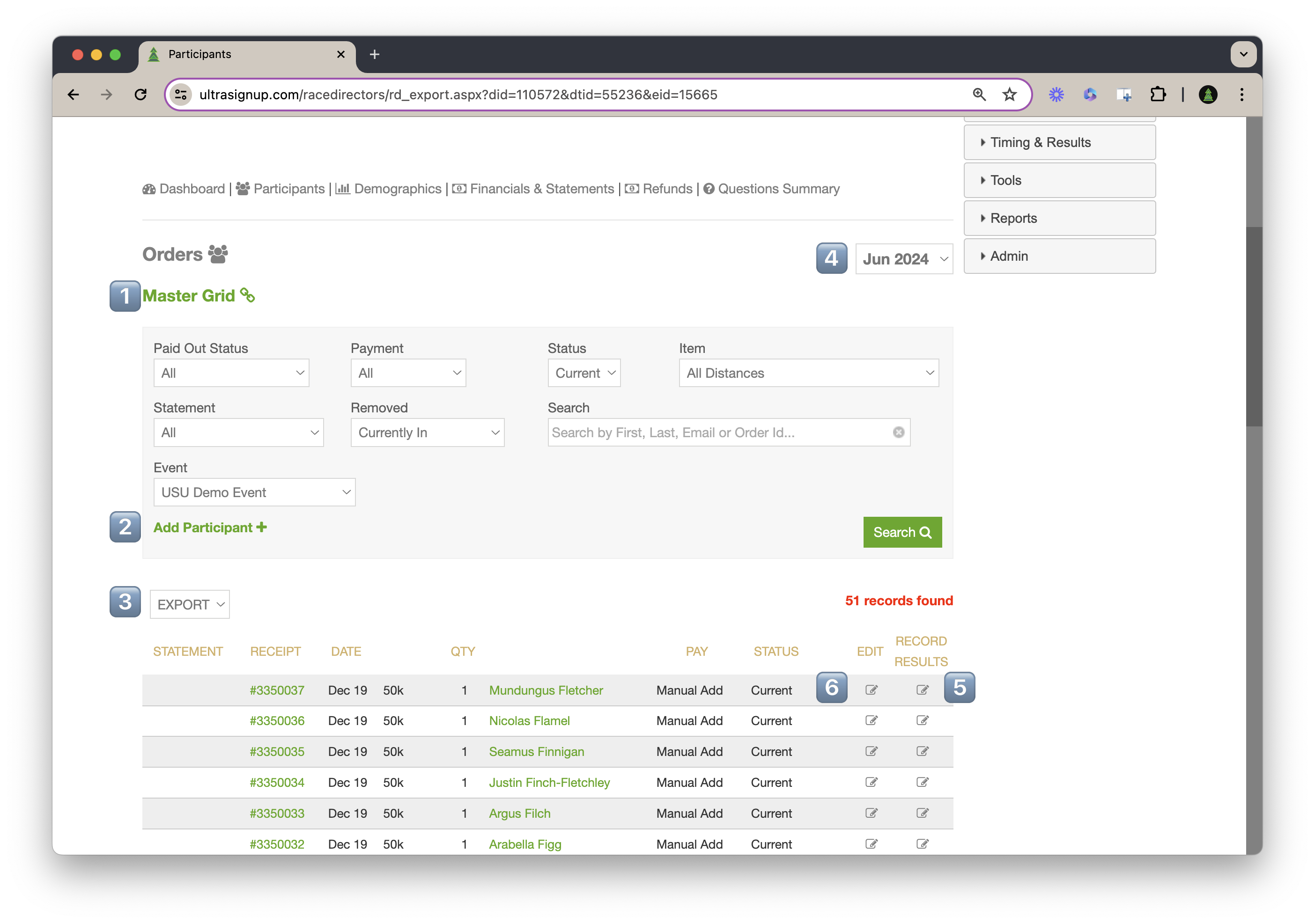Click Master Grid link chain icon

point(247,295)
